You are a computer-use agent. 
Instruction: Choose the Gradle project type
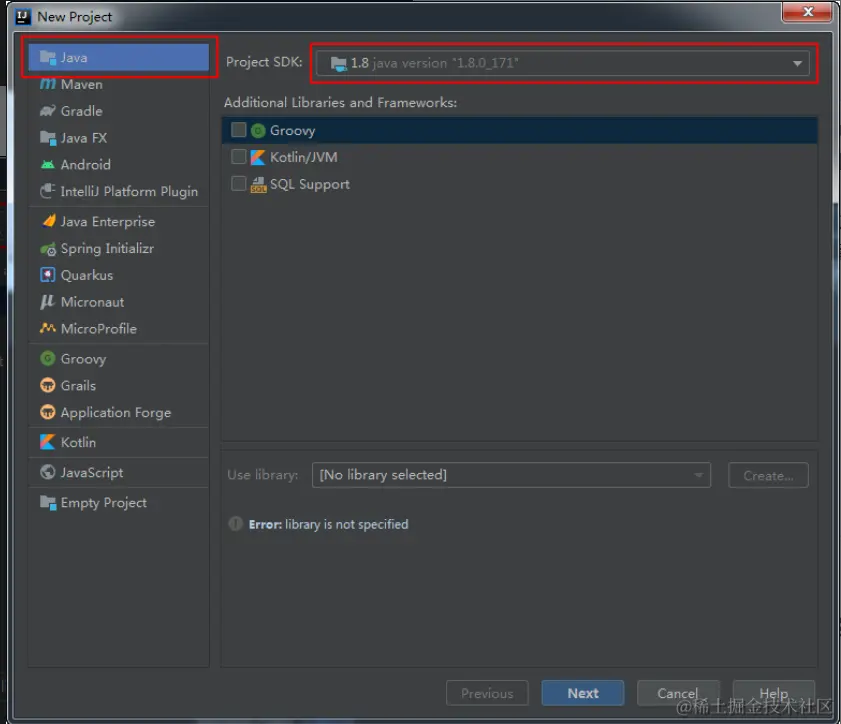click(x=118, y=111)
